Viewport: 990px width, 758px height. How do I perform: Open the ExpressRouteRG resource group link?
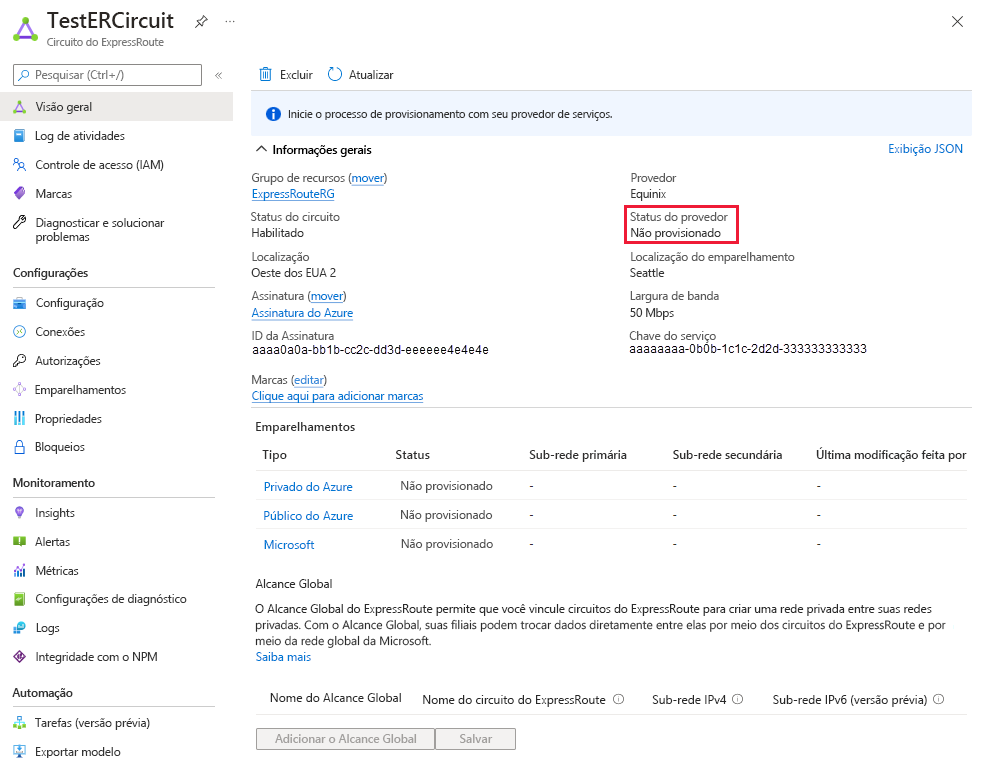pos(293,194)
